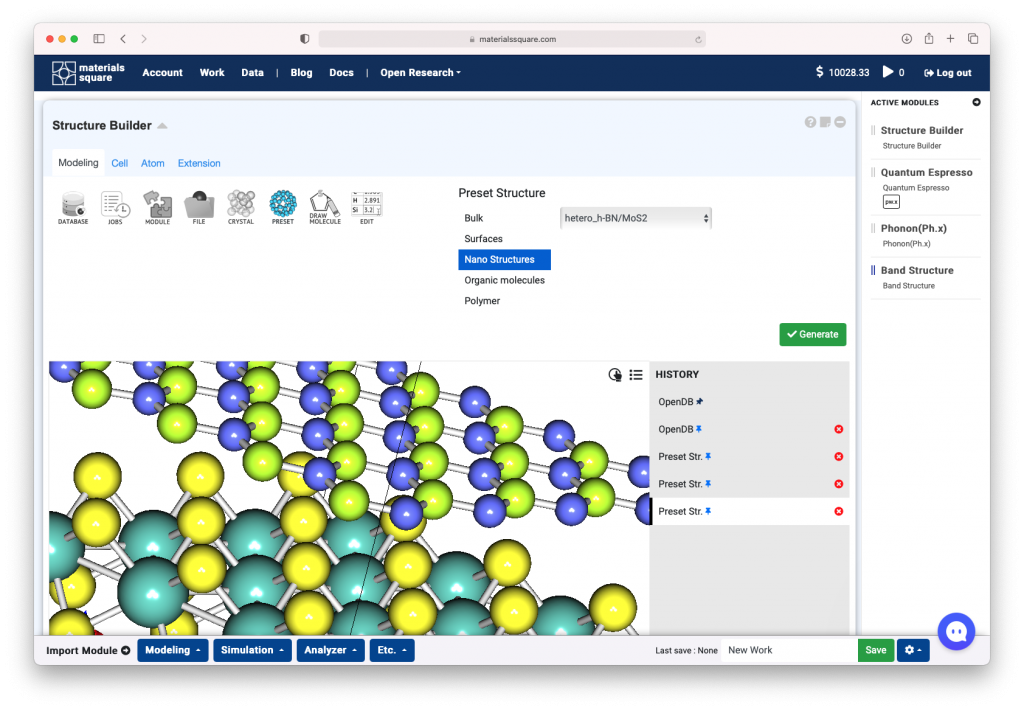The height and width of the screenshot is (710, 1024).
Task: Open the Draw Molecule tool
Action: pos(325,207)
